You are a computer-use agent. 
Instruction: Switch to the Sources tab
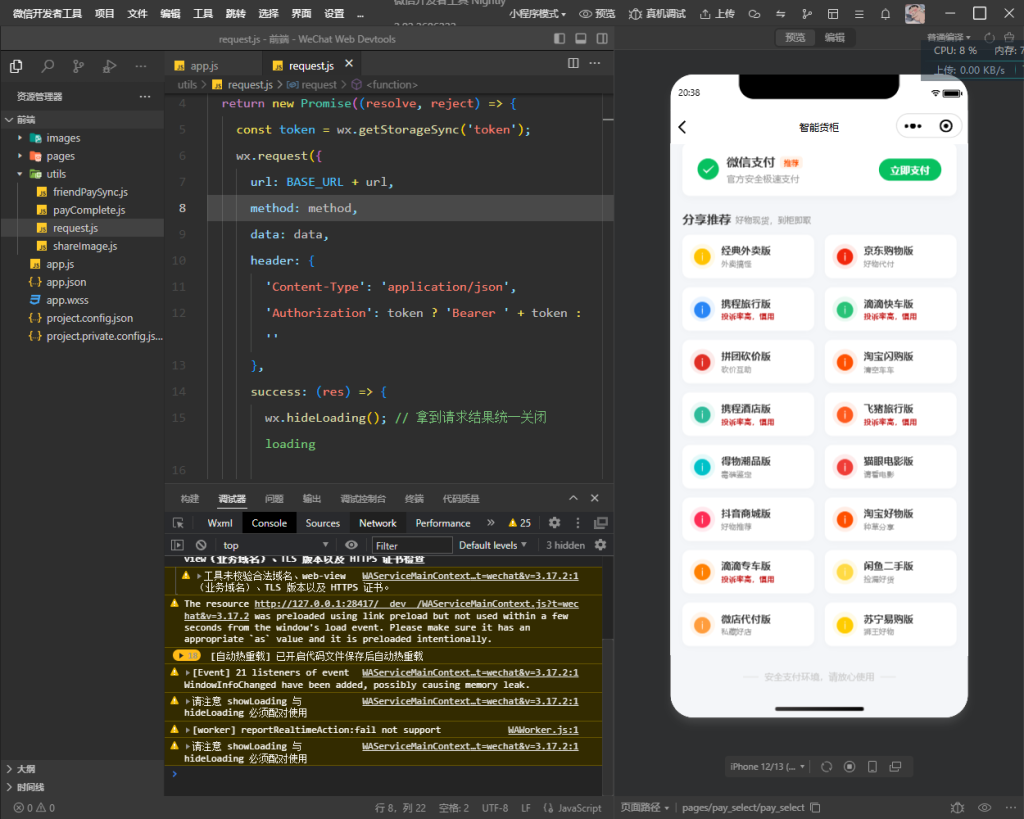point(323,523)
